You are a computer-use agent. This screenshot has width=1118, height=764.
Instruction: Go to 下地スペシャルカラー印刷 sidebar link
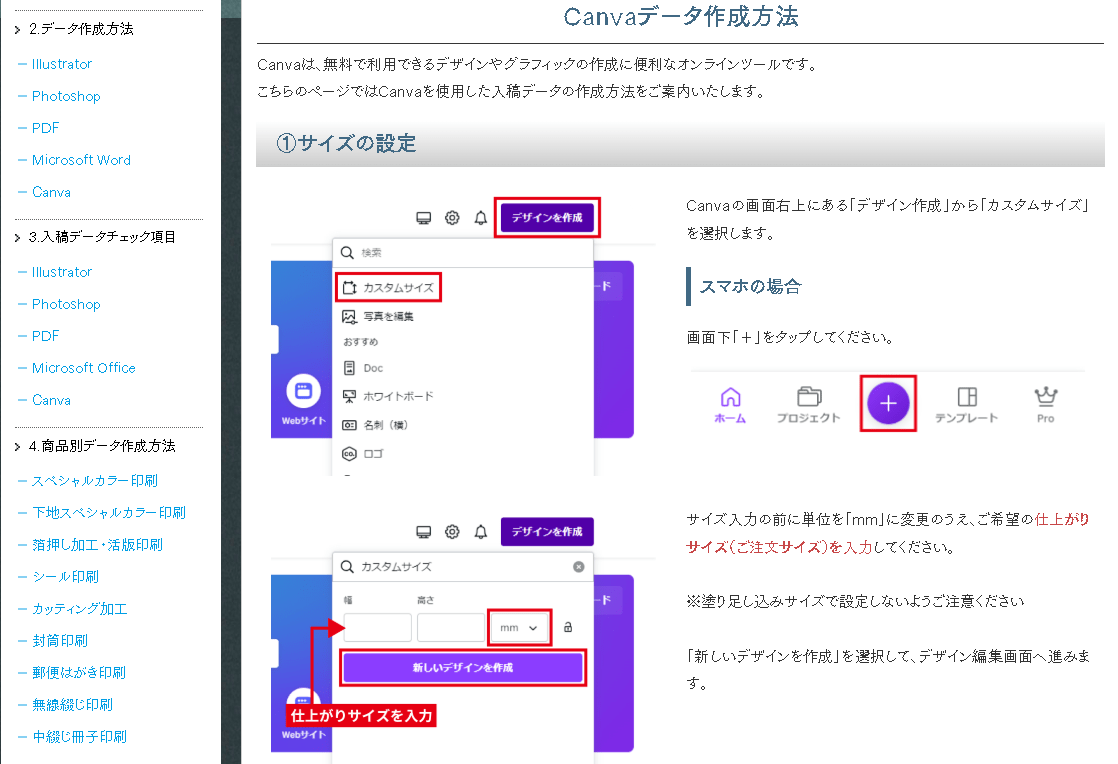click(x=108, y=513)
